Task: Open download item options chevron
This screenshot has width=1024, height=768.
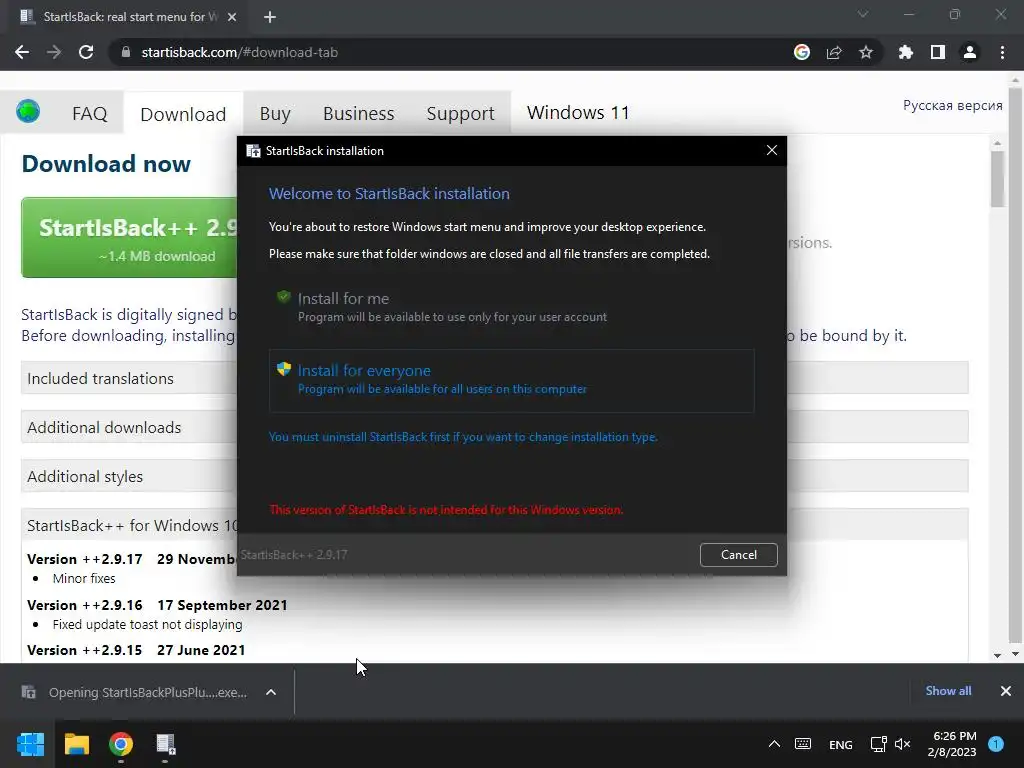Action: (271, 692)
